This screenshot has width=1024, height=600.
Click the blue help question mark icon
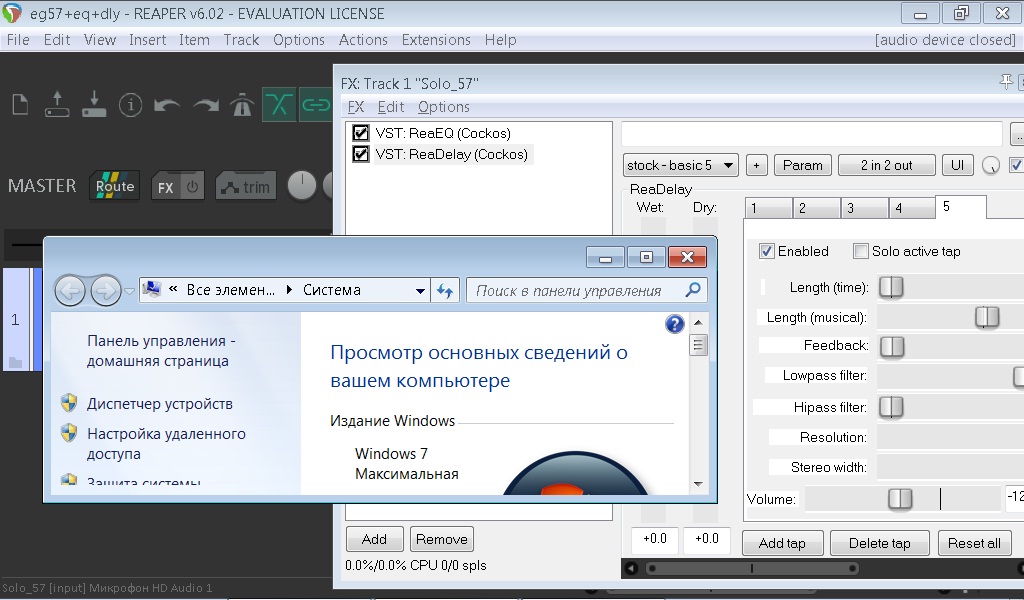coord(675,324)
